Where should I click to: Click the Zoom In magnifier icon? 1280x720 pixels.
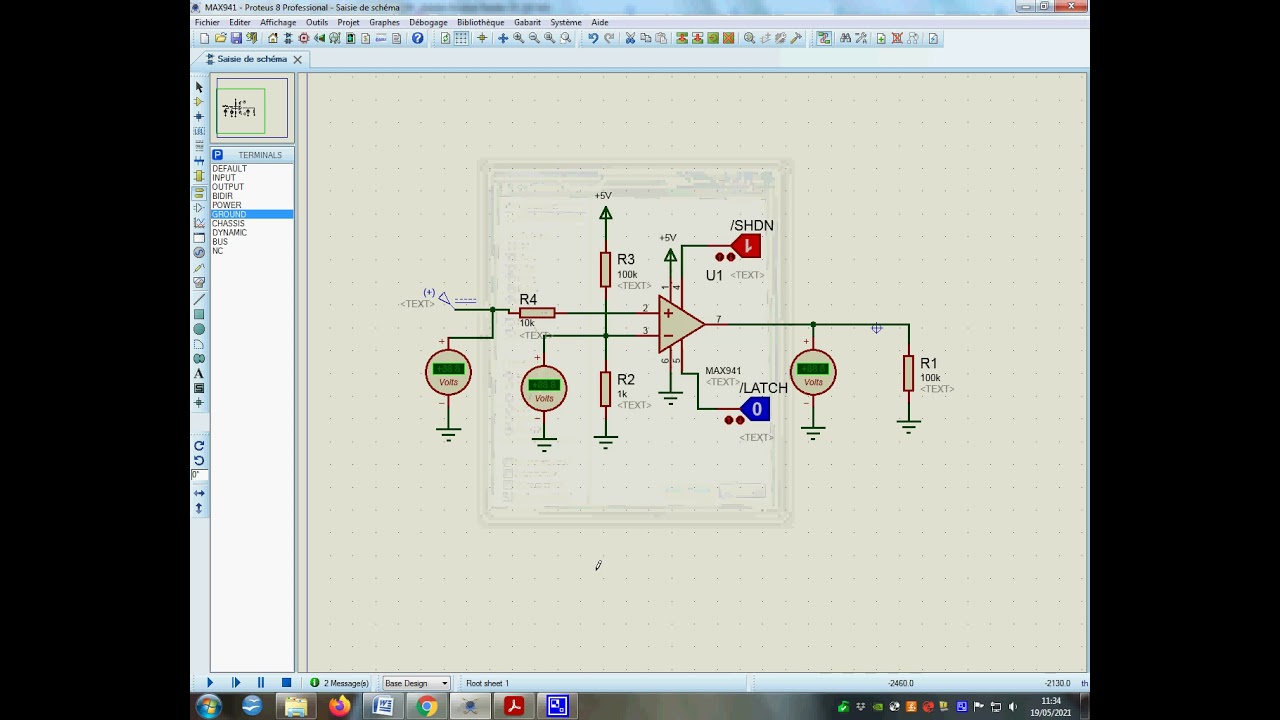(518, 38)
